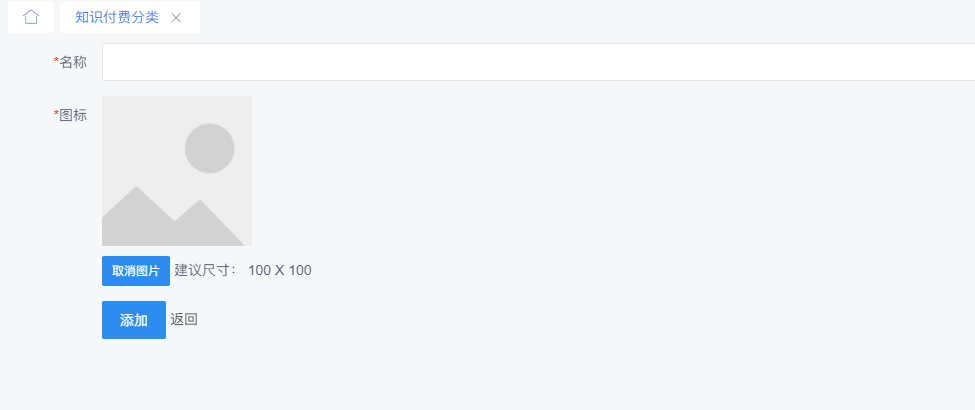Image resolution: width=975 pixels, height=410 pixels.
Task: Click the 100 X 100 size text
Action: (280, 270)
